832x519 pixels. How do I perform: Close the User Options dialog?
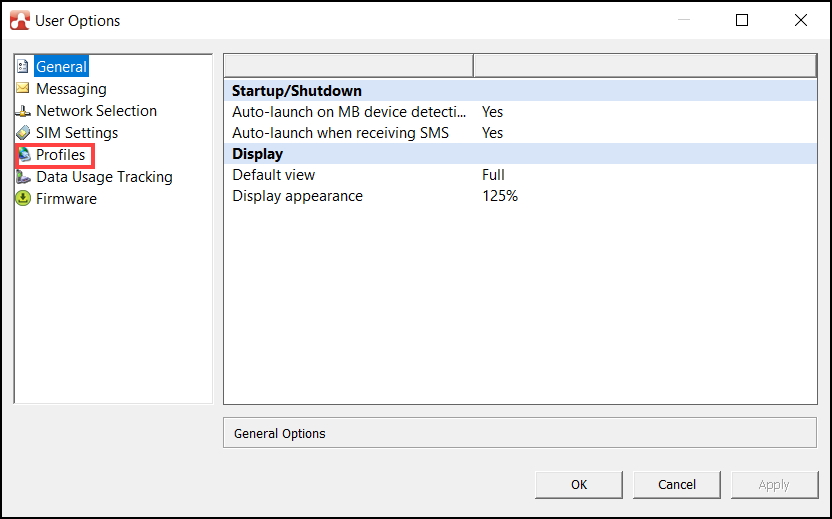pyautogui.click(x=800, y=20)
